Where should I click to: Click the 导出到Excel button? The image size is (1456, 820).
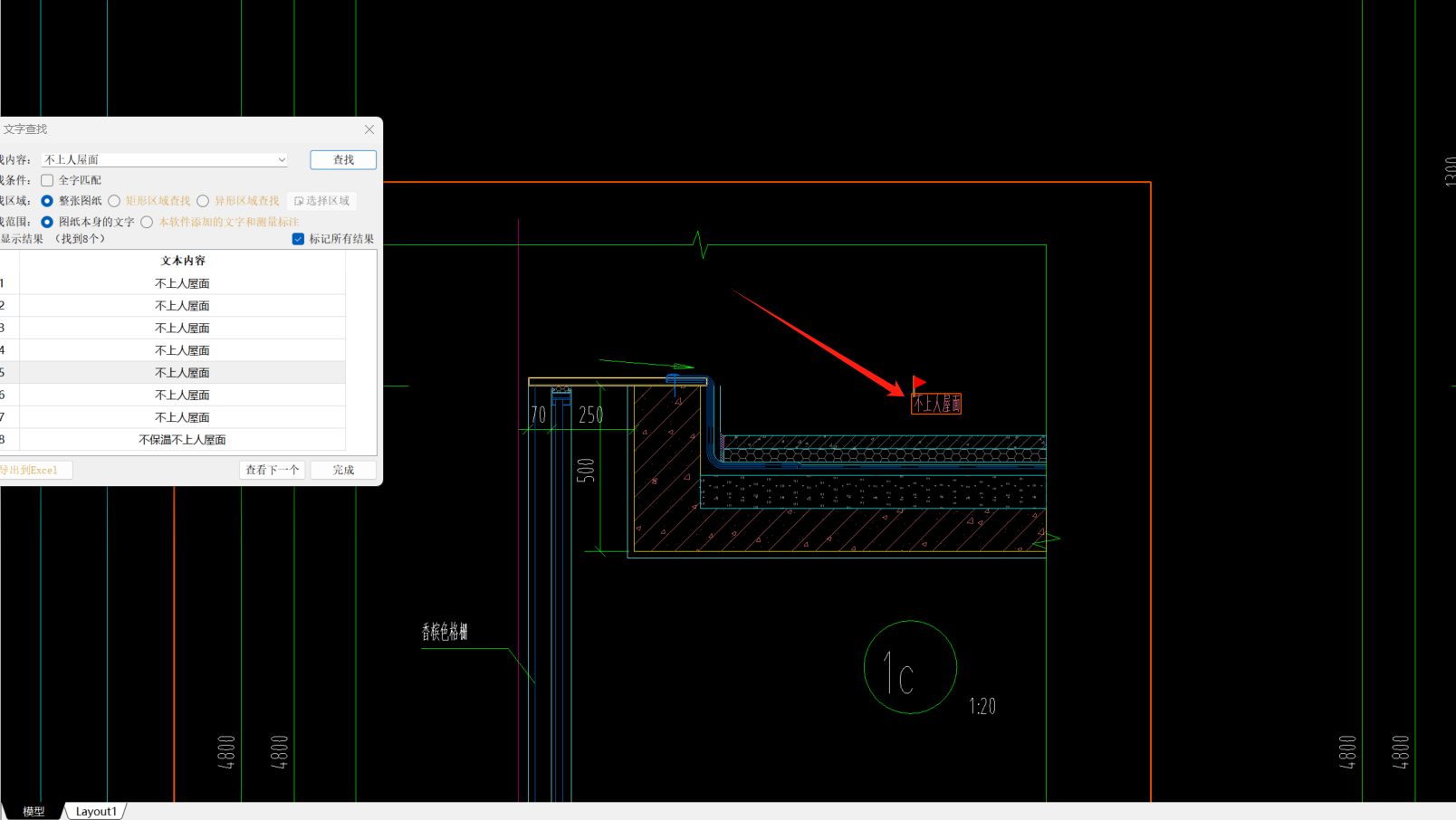point(34,470)
